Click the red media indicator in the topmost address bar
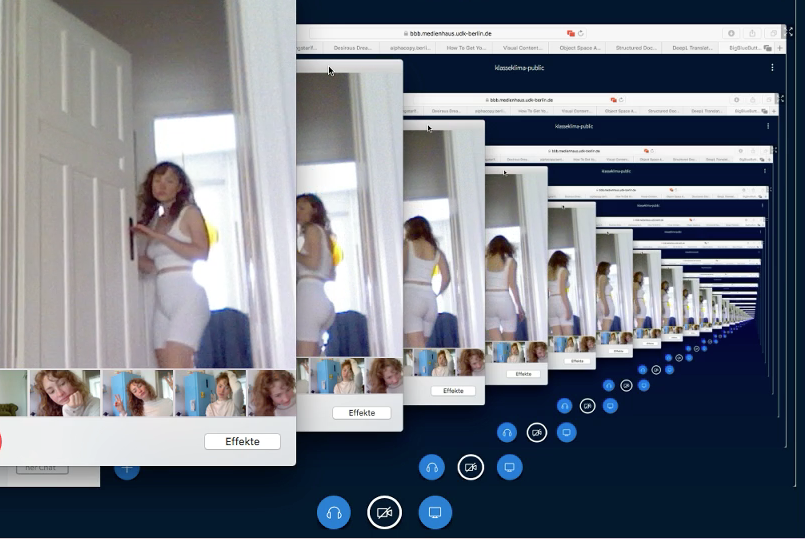 coord(571,33)
